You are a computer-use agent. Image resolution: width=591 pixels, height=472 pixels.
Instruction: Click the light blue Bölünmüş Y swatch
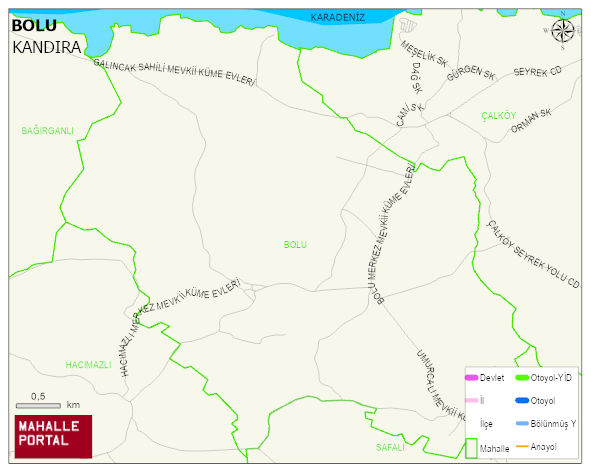pos(522,424)
